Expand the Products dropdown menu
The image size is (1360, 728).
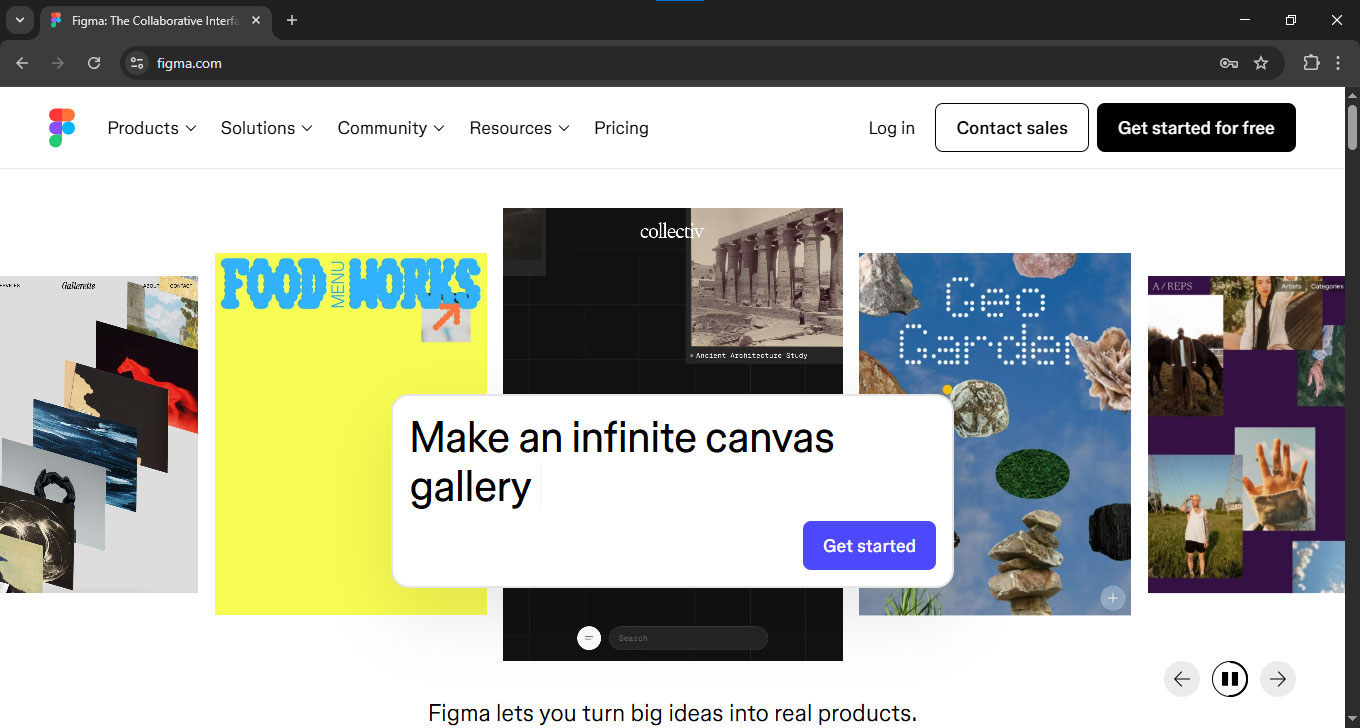coord(152,128)
